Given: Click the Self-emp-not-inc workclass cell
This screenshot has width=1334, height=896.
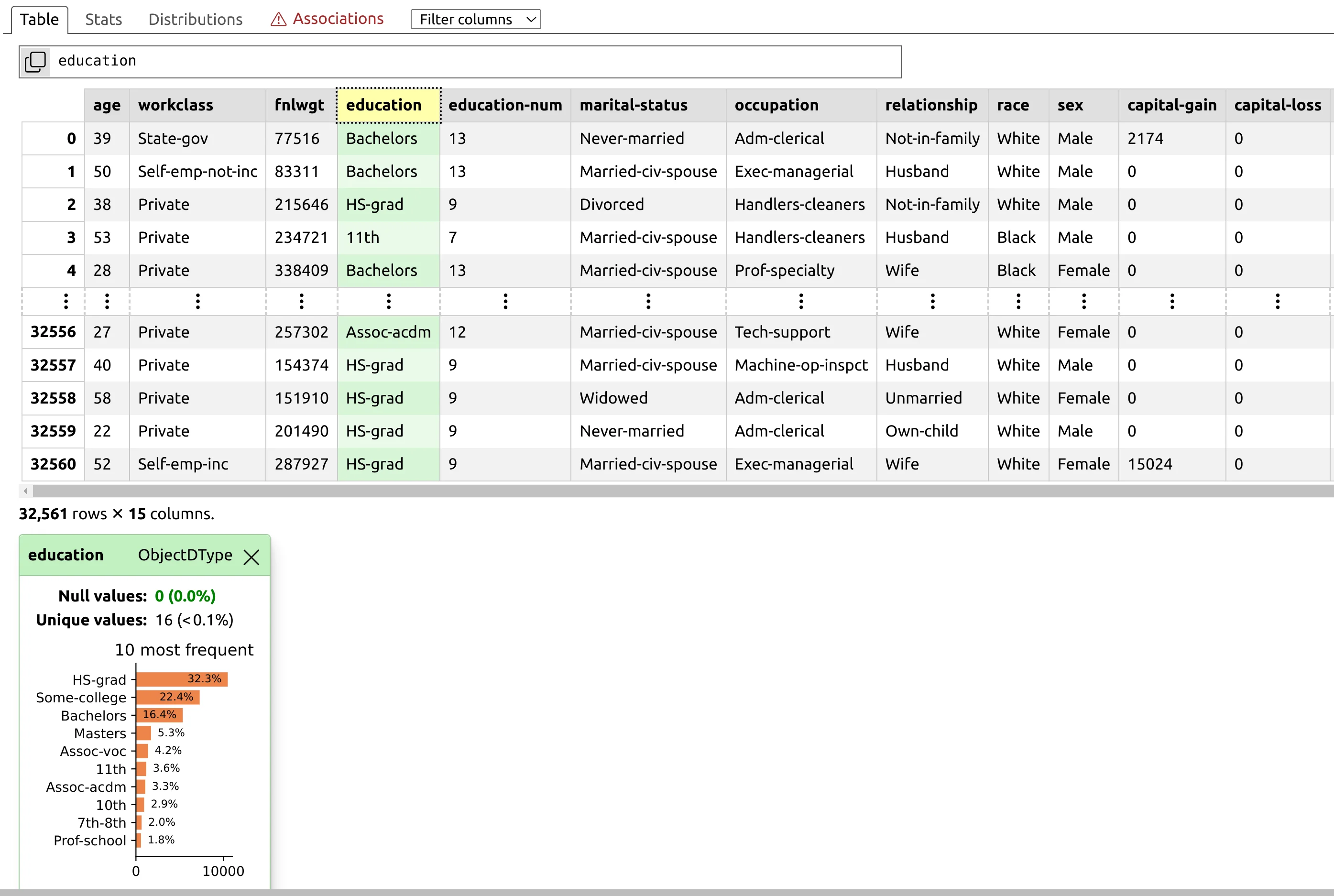Looking at the screenshot, I should pyautogui.click(x=197, y=172).
